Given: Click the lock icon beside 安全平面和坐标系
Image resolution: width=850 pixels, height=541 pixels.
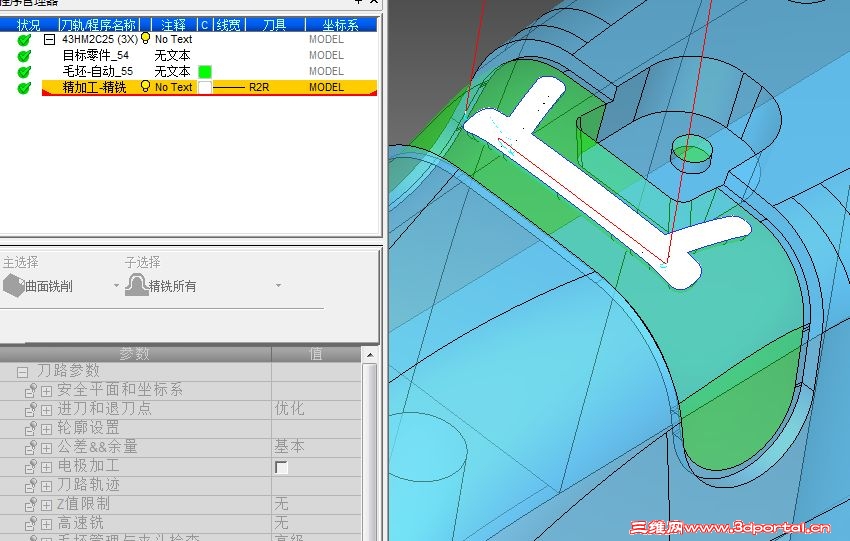Looking at the screenshot, I should pyautogui.click(x=31, y=390).
